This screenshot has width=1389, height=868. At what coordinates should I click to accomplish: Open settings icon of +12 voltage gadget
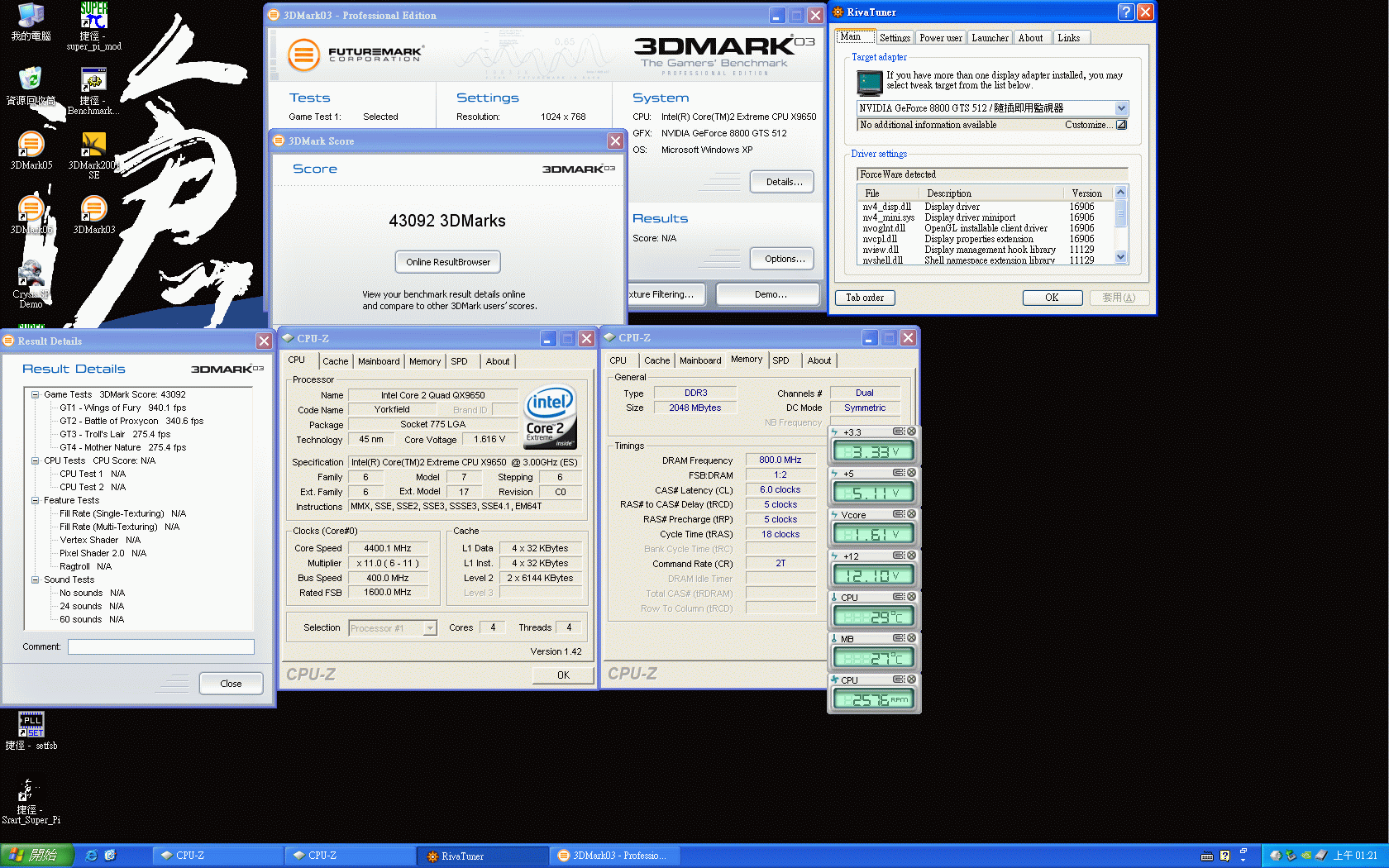click(898, 556)
